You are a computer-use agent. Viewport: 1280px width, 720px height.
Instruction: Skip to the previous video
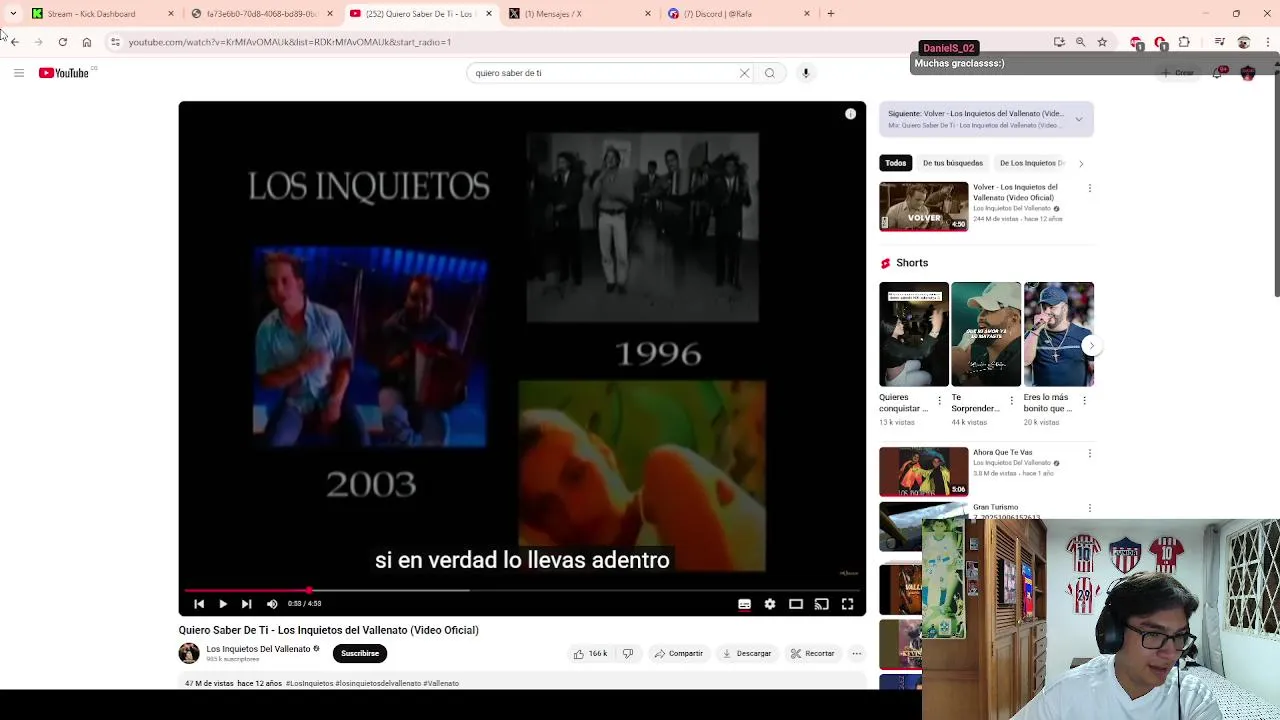tap(199, 604)
